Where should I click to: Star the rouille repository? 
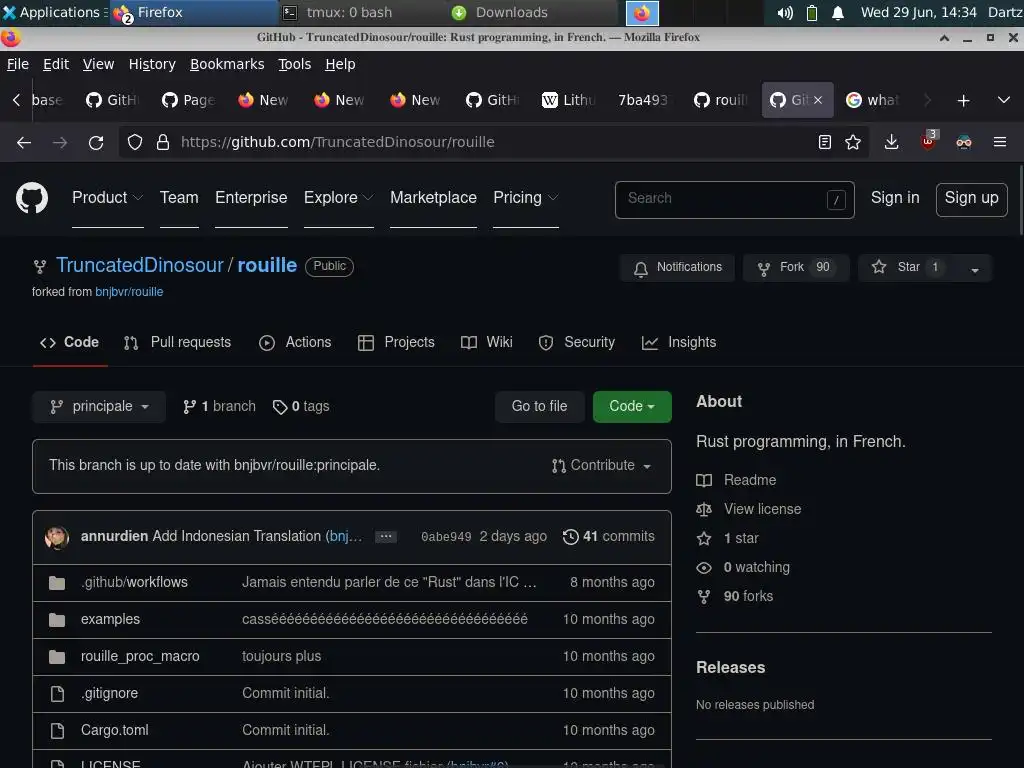[908, 267]
